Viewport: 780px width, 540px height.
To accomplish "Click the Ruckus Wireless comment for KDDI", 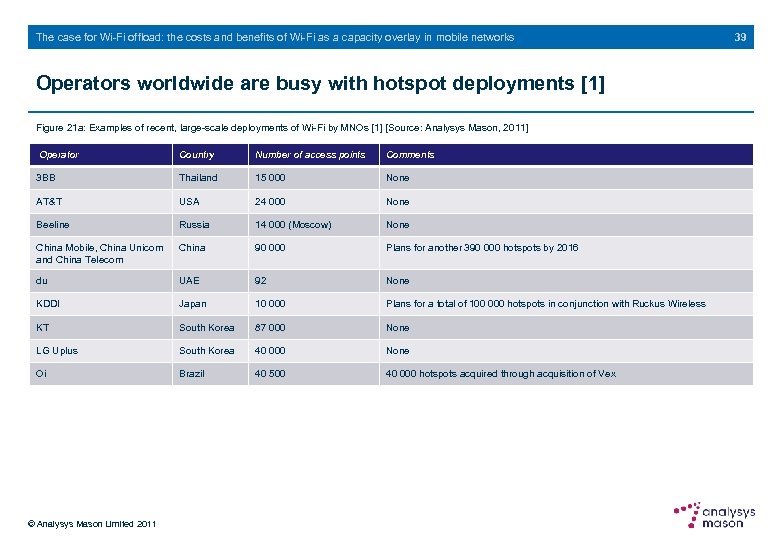I will coord(546,304).
